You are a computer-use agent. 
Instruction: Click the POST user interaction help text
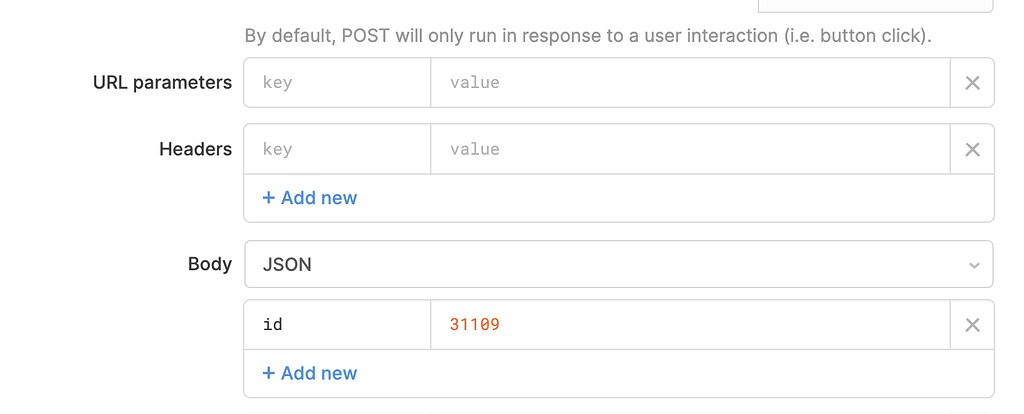point(588,36)
